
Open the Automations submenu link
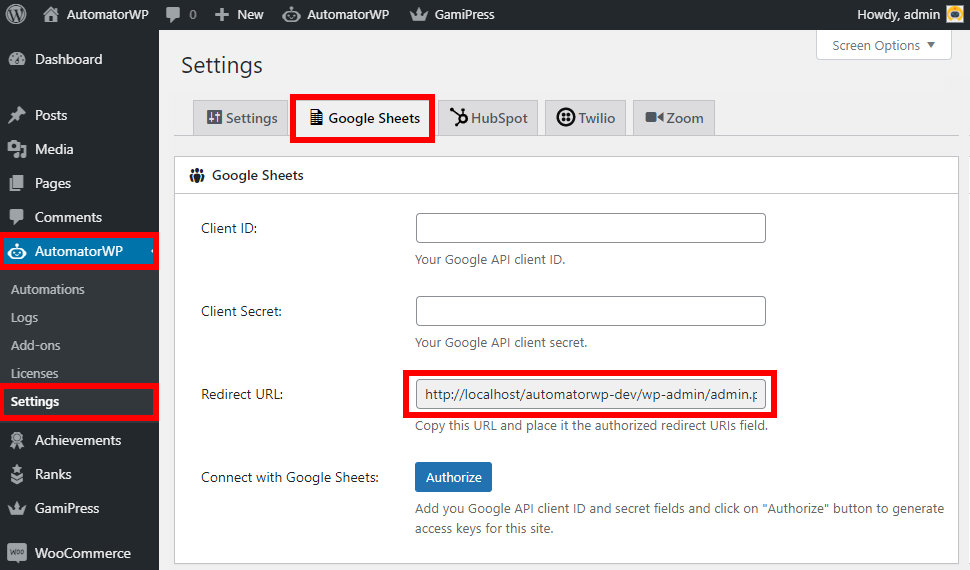[48, 289]
